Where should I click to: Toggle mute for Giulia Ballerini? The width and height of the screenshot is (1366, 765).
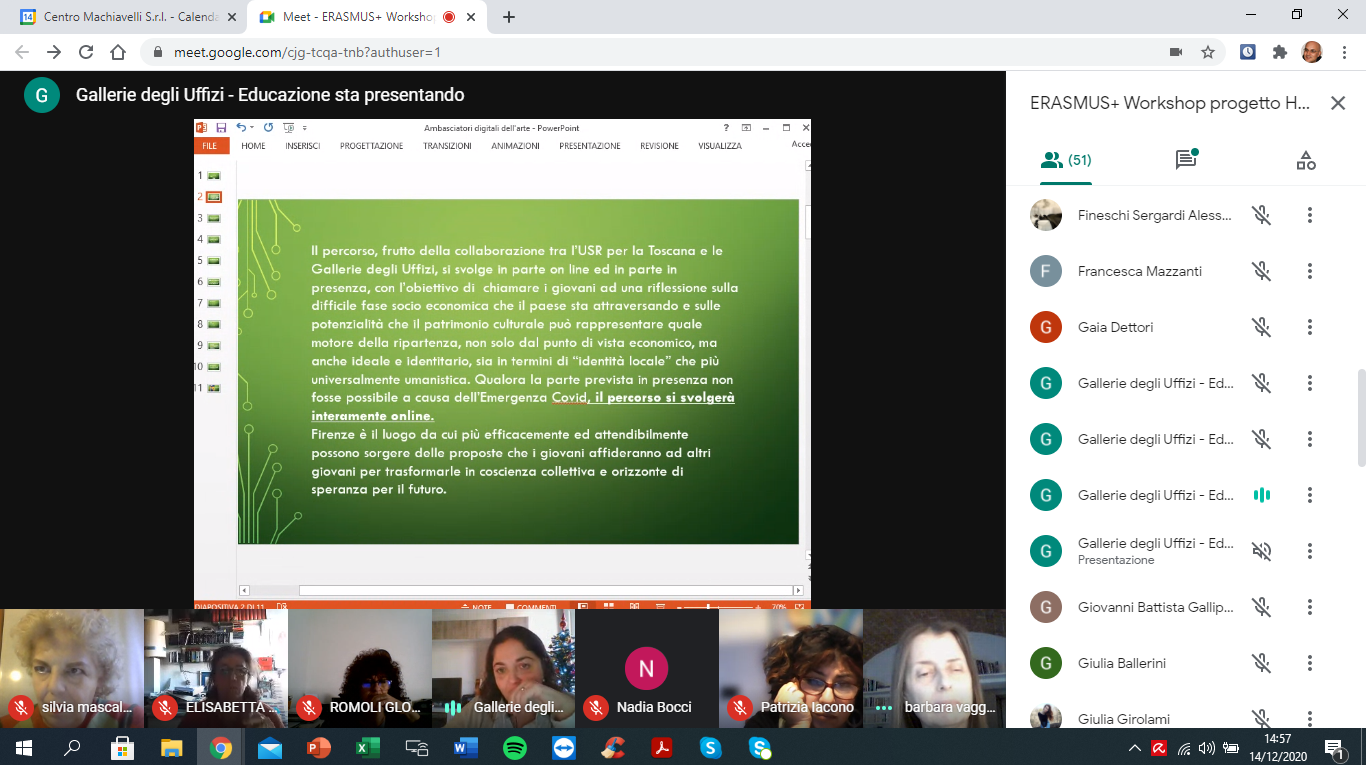[x=1261, y=663]
